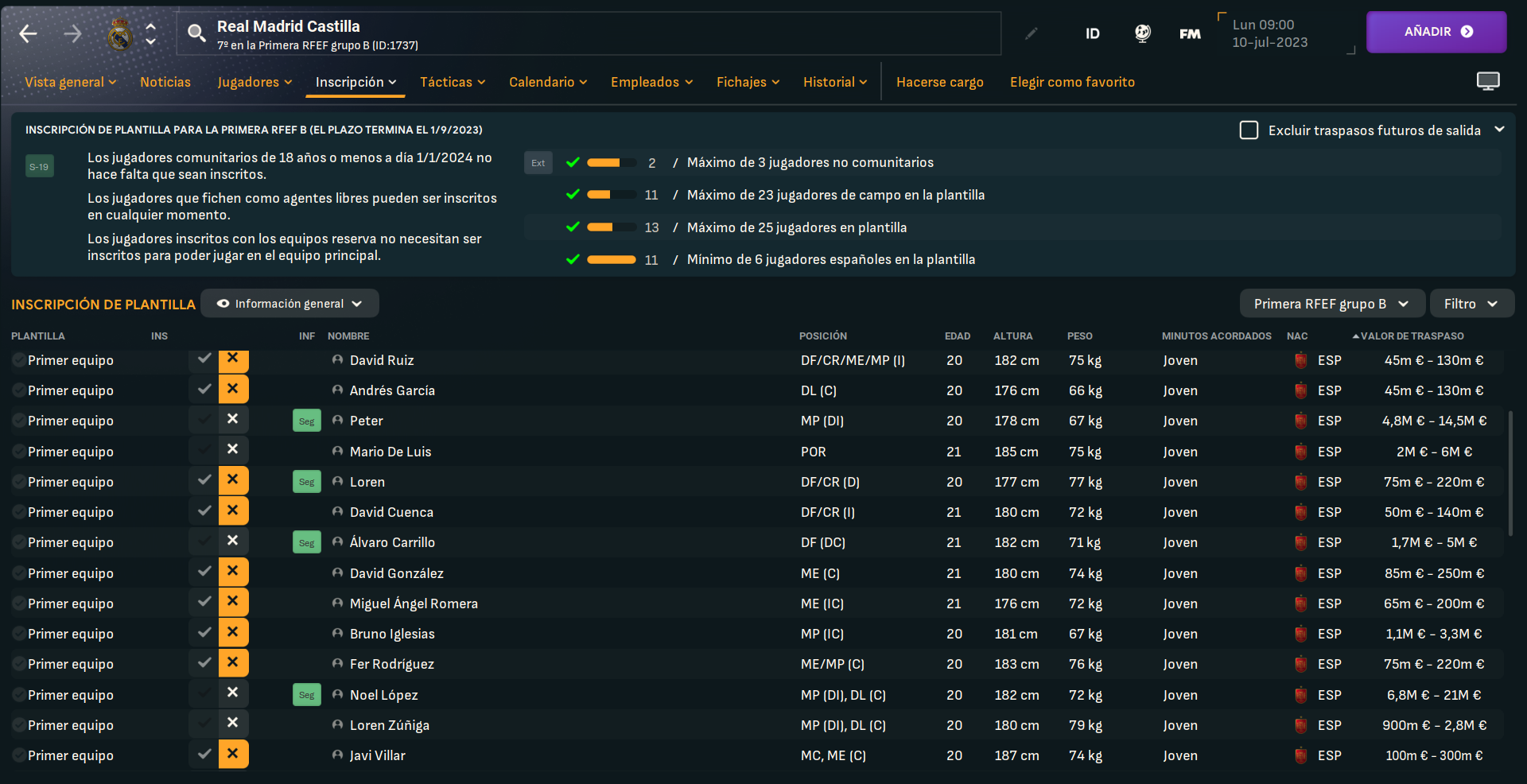Open the Inscripción tab
1527x784 pixels.
tap(356, 82)
